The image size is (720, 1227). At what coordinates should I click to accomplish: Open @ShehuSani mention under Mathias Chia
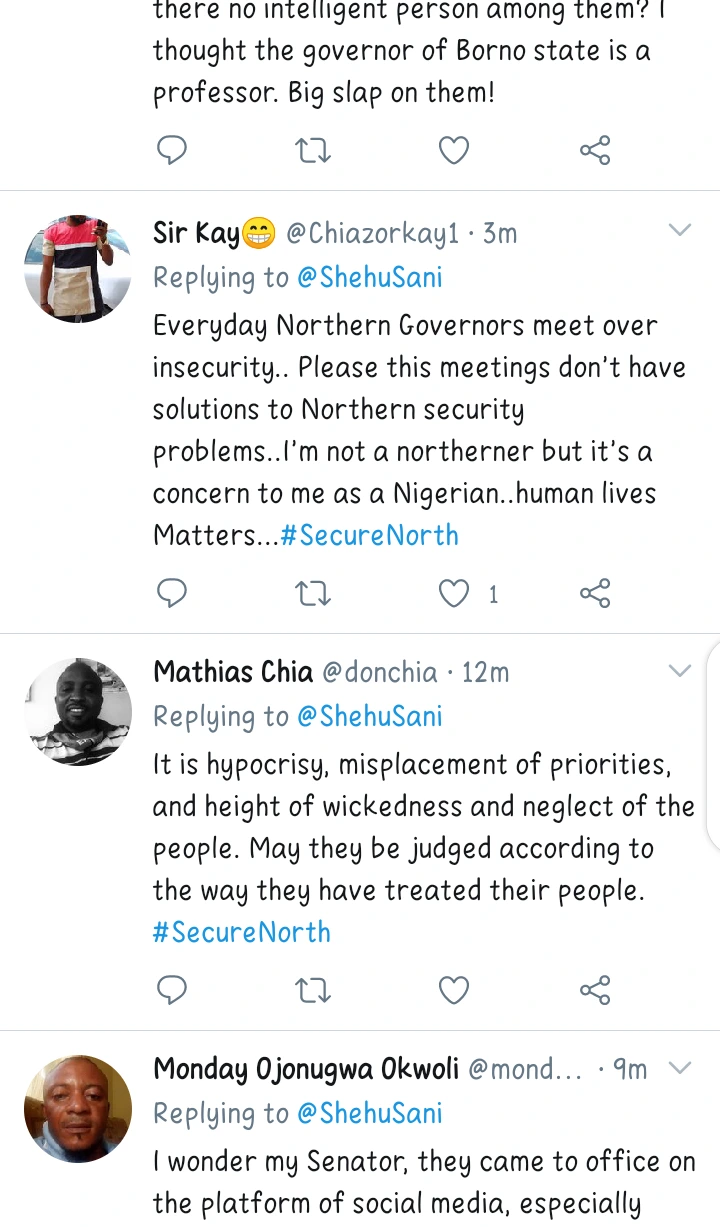coord(369,716)
